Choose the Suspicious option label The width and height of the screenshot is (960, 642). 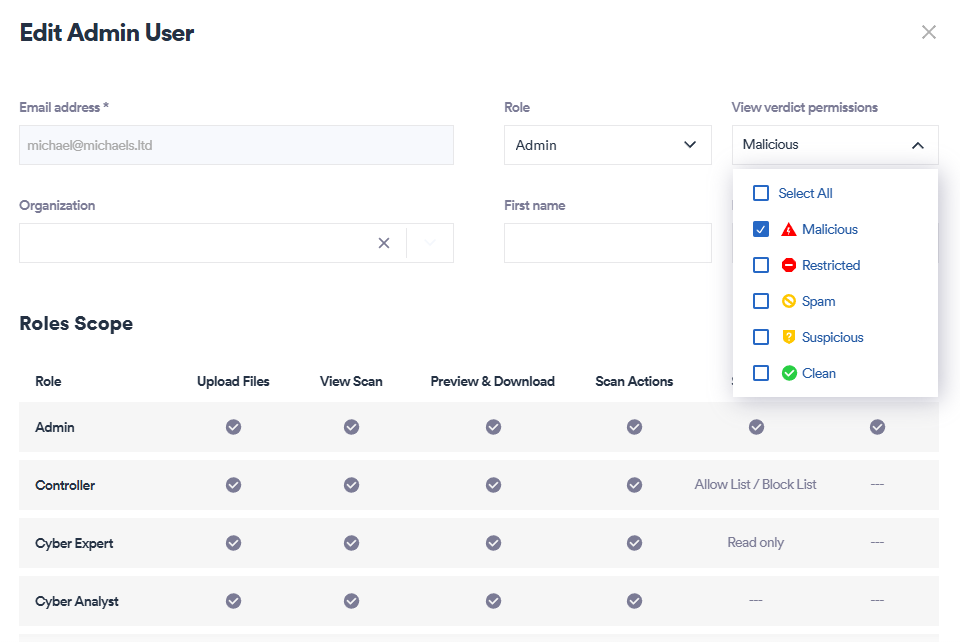click(x=832, y=337)
